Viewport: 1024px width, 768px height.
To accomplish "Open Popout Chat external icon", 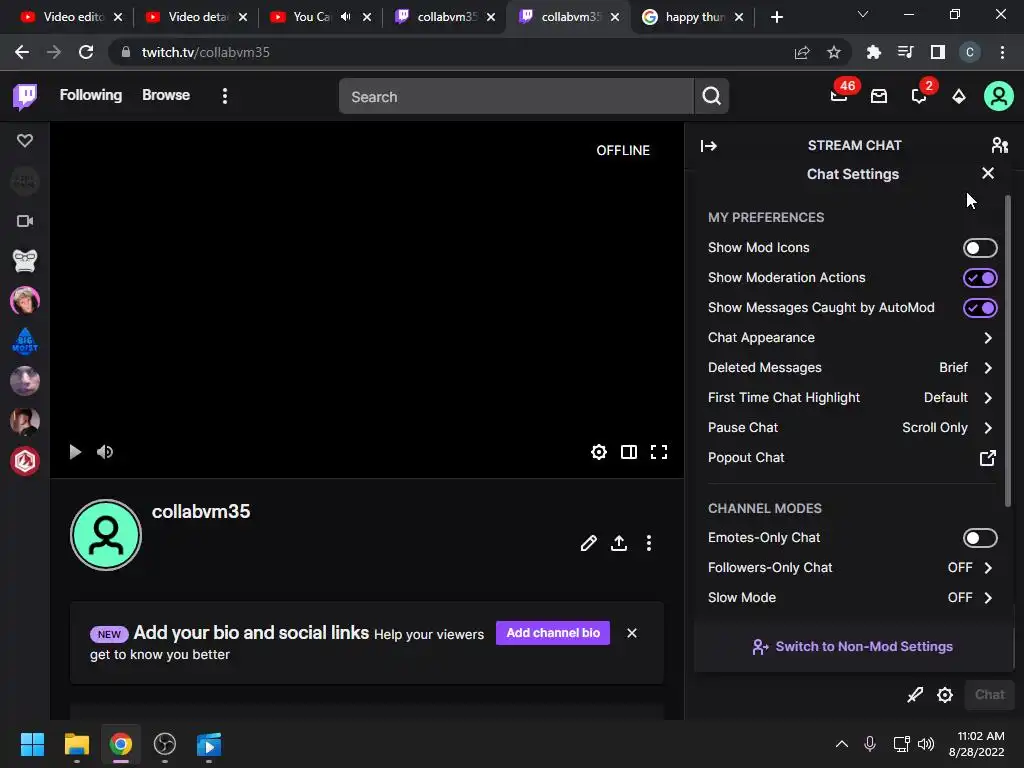I will 987,458.
